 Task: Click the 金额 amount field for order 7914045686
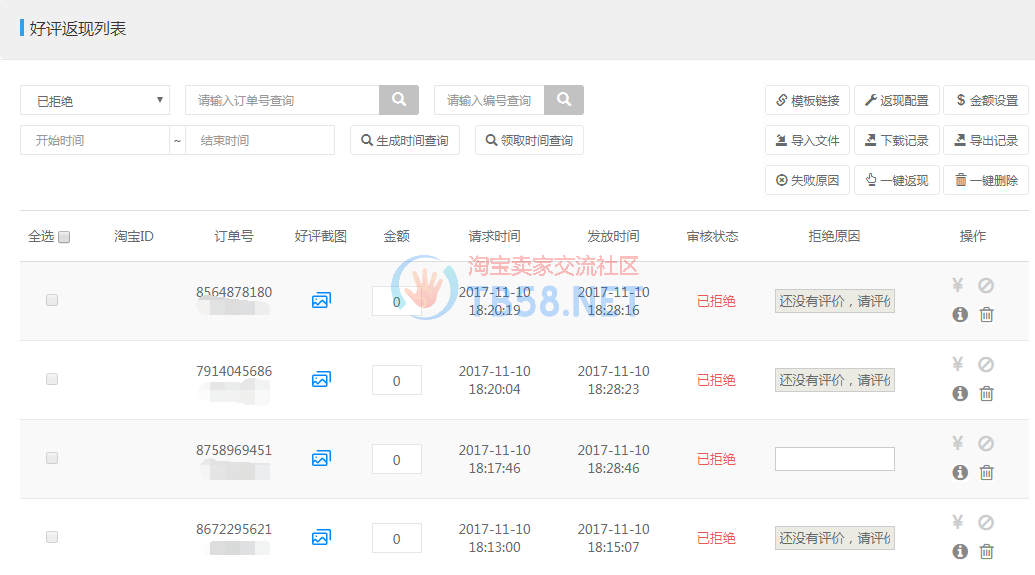[396, 380]
